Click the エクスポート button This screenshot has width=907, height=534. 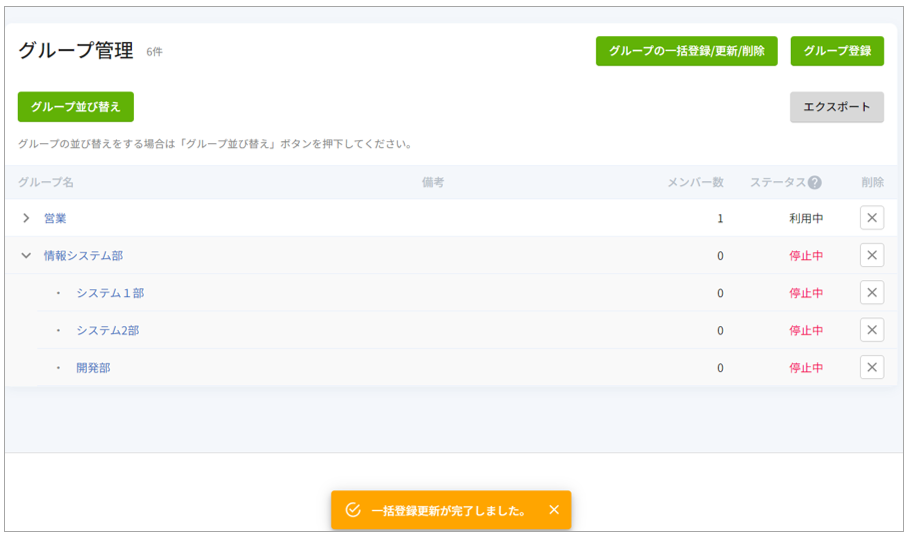(x=836, y=106)
